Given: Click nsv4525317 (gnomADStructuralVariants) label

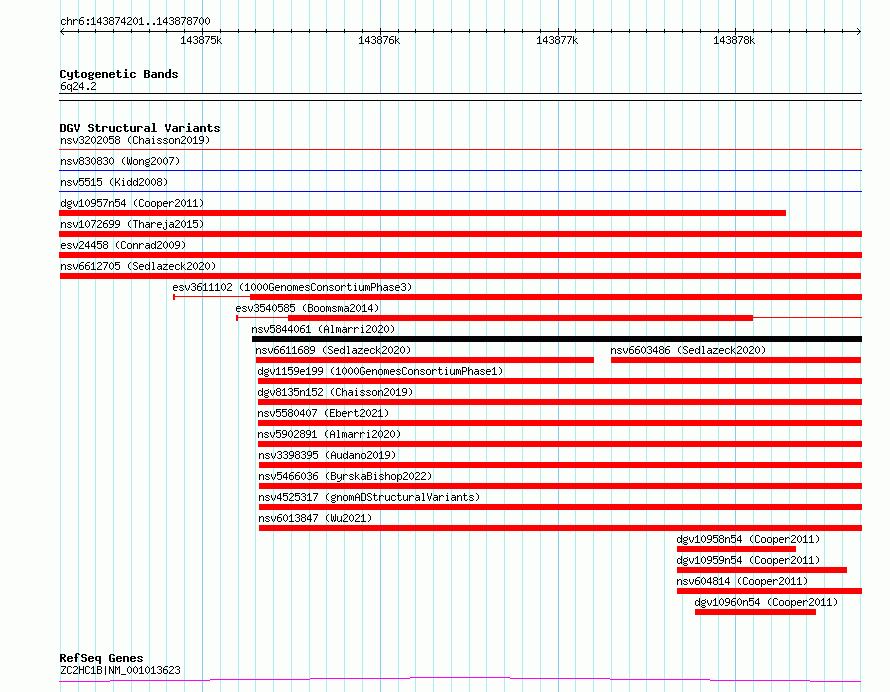Looking at the screenshot, I should [x=370, y=497].
